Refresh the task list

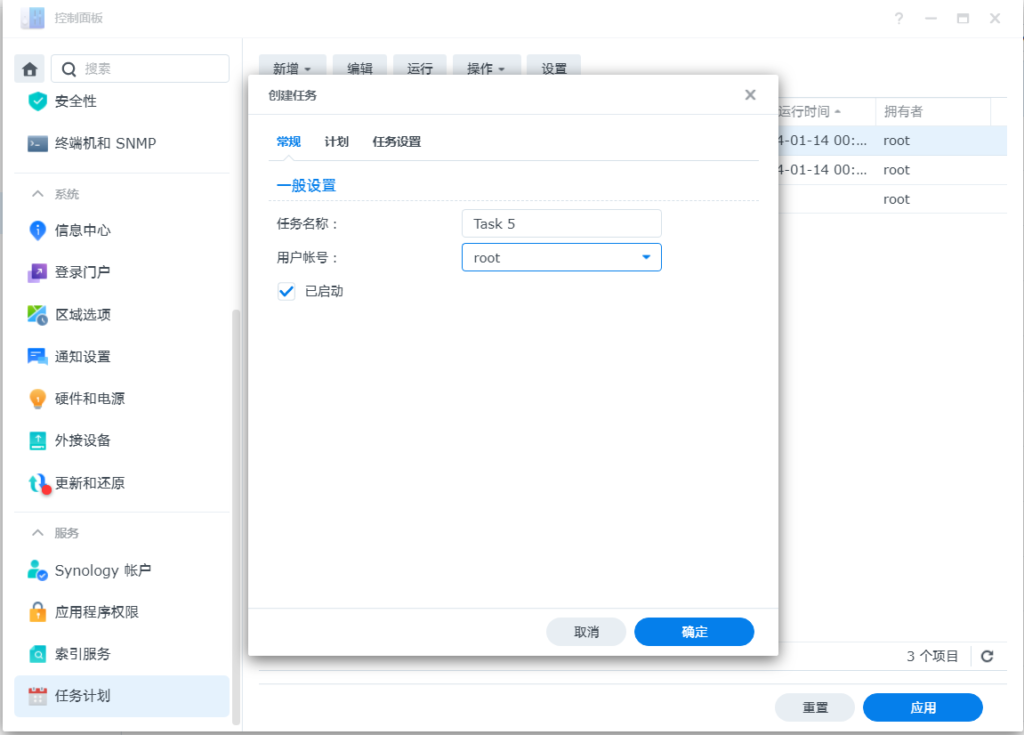click(x=987, y=656)
